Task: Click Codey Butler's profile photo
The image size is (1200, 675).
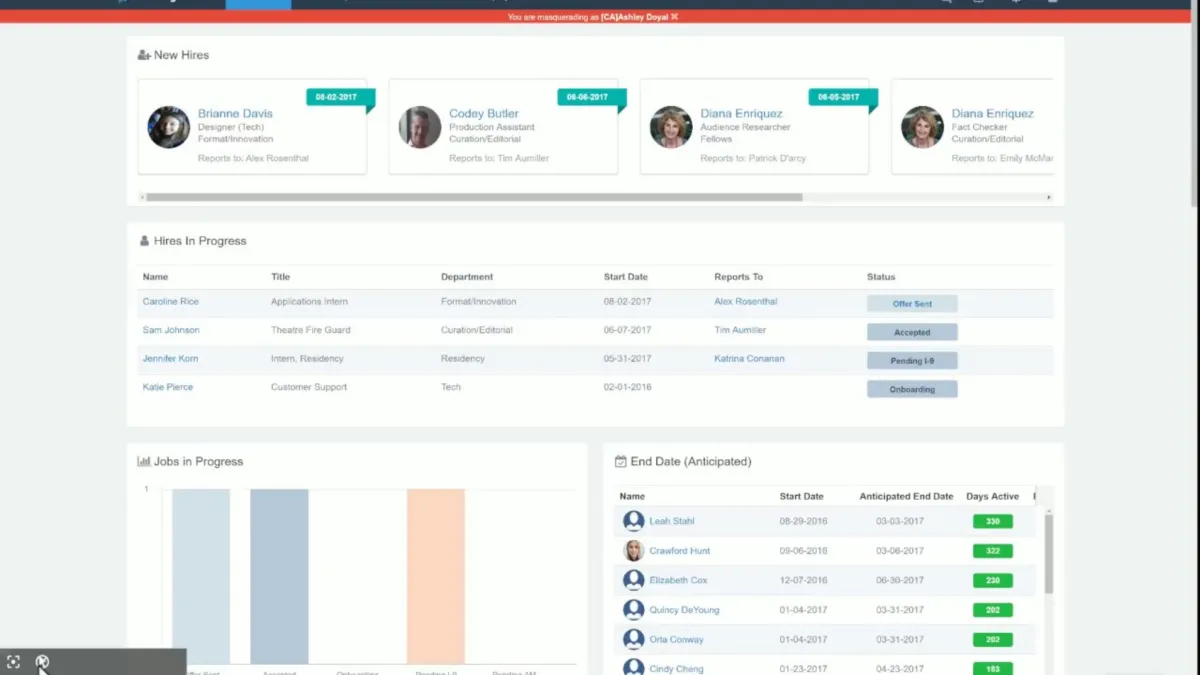Action: click(x=420, y=127)
